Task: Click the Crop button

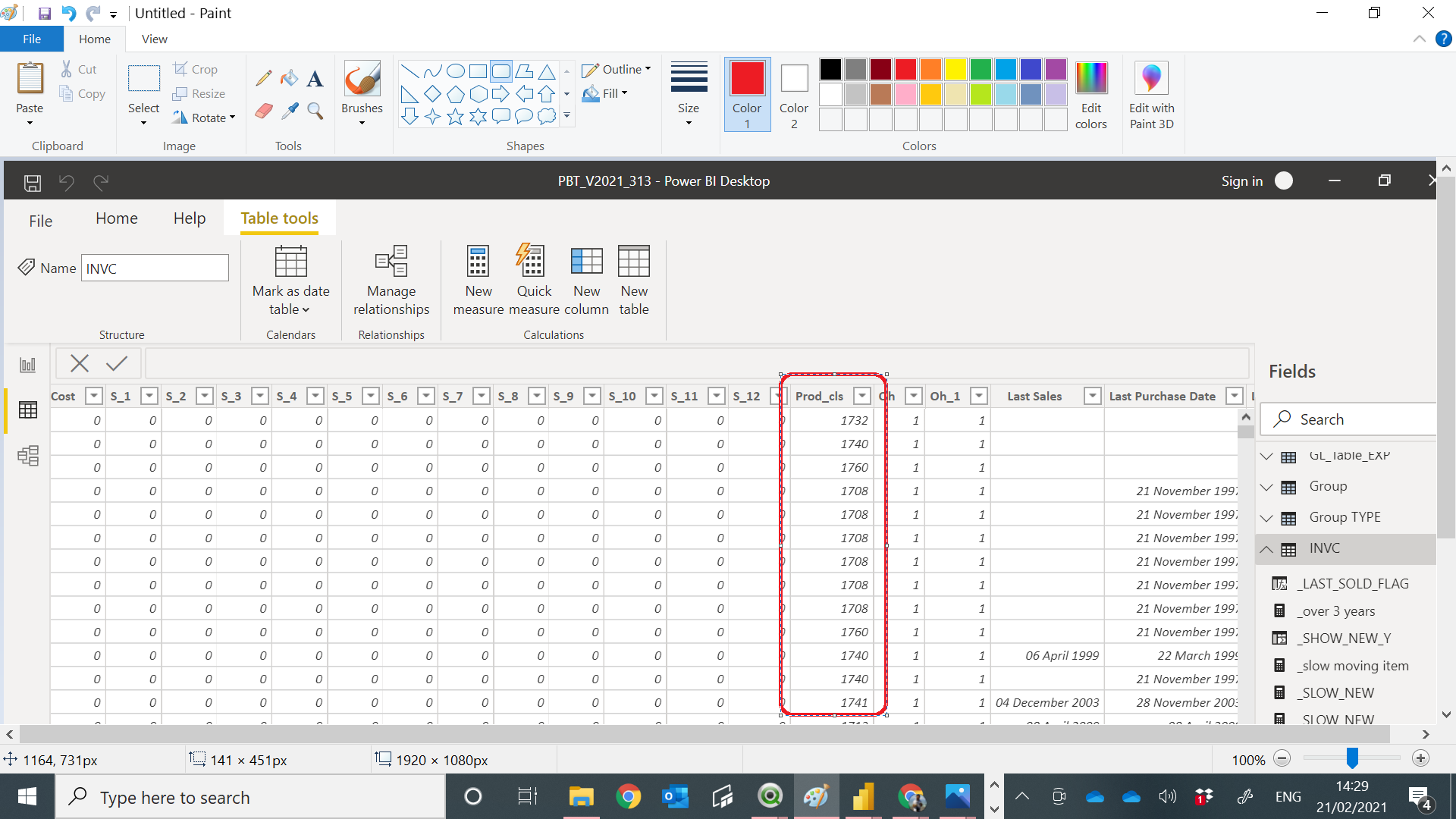Action: (196, 69)
